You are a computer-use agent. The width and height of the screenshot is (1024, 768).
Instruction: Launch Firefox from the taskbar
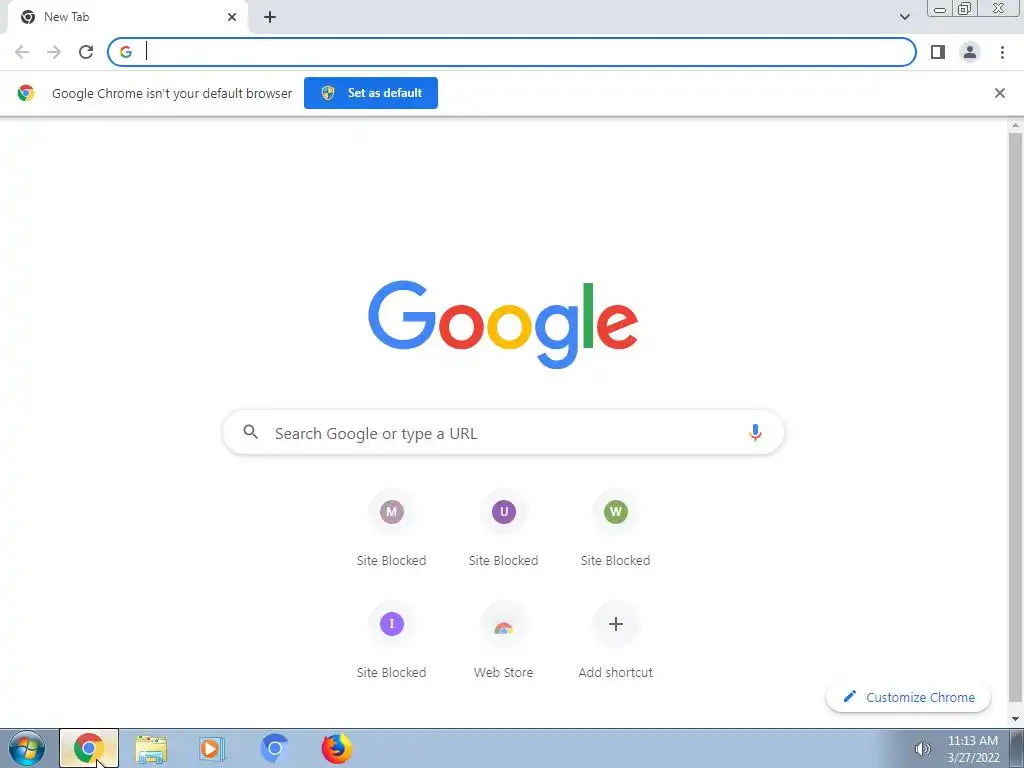pos(336,748)
